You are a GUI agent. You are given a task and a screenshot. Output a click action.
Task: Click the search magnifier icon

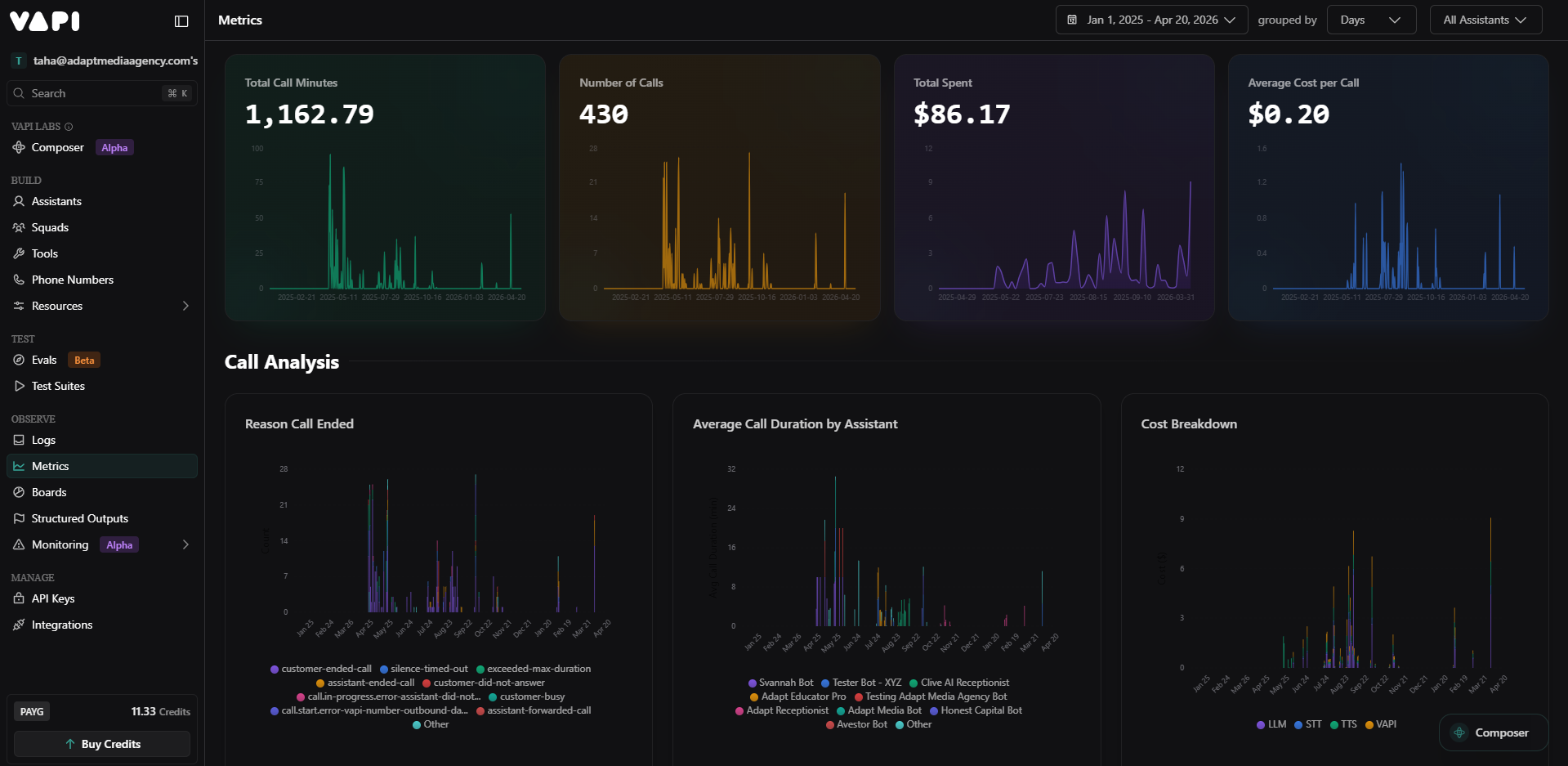pyautogui.click(x=19, y=93)
